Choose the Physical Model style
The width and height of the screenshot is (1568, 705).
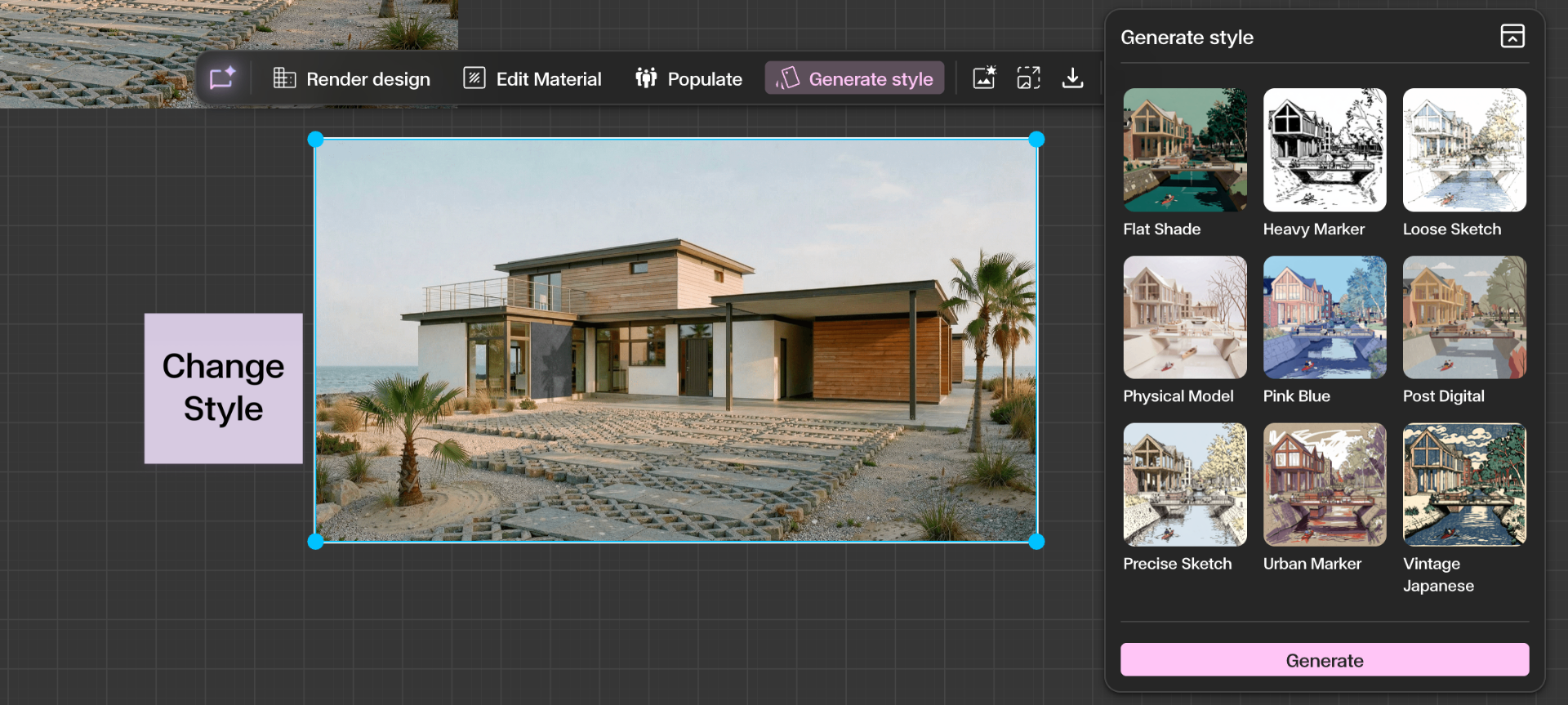1184,318
